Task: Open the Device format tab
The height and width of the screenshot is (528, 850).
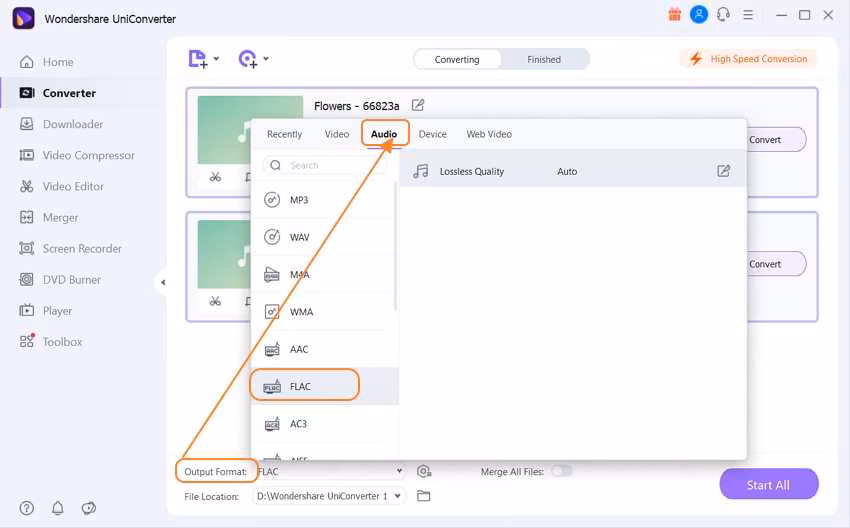Action: click(x=433, y=134)
